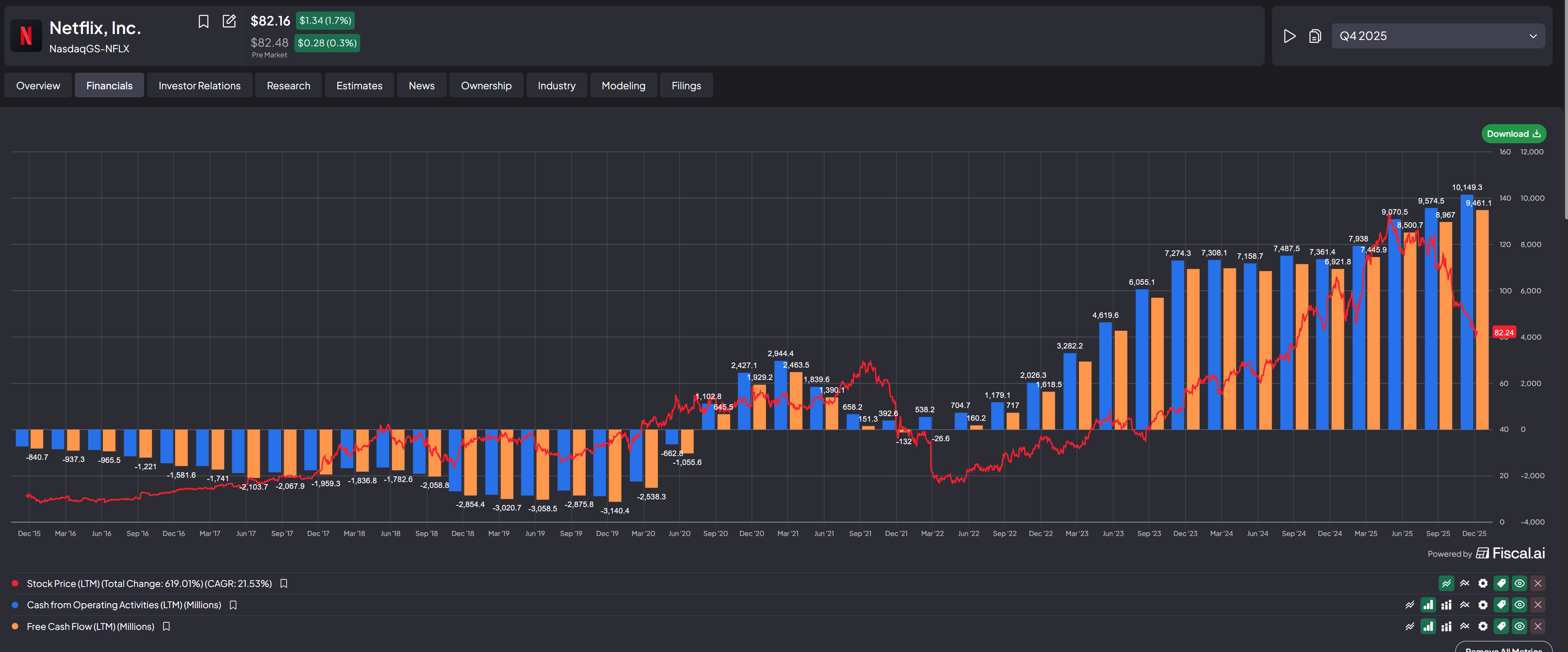Open the Ownership tab

coord(486,86)
